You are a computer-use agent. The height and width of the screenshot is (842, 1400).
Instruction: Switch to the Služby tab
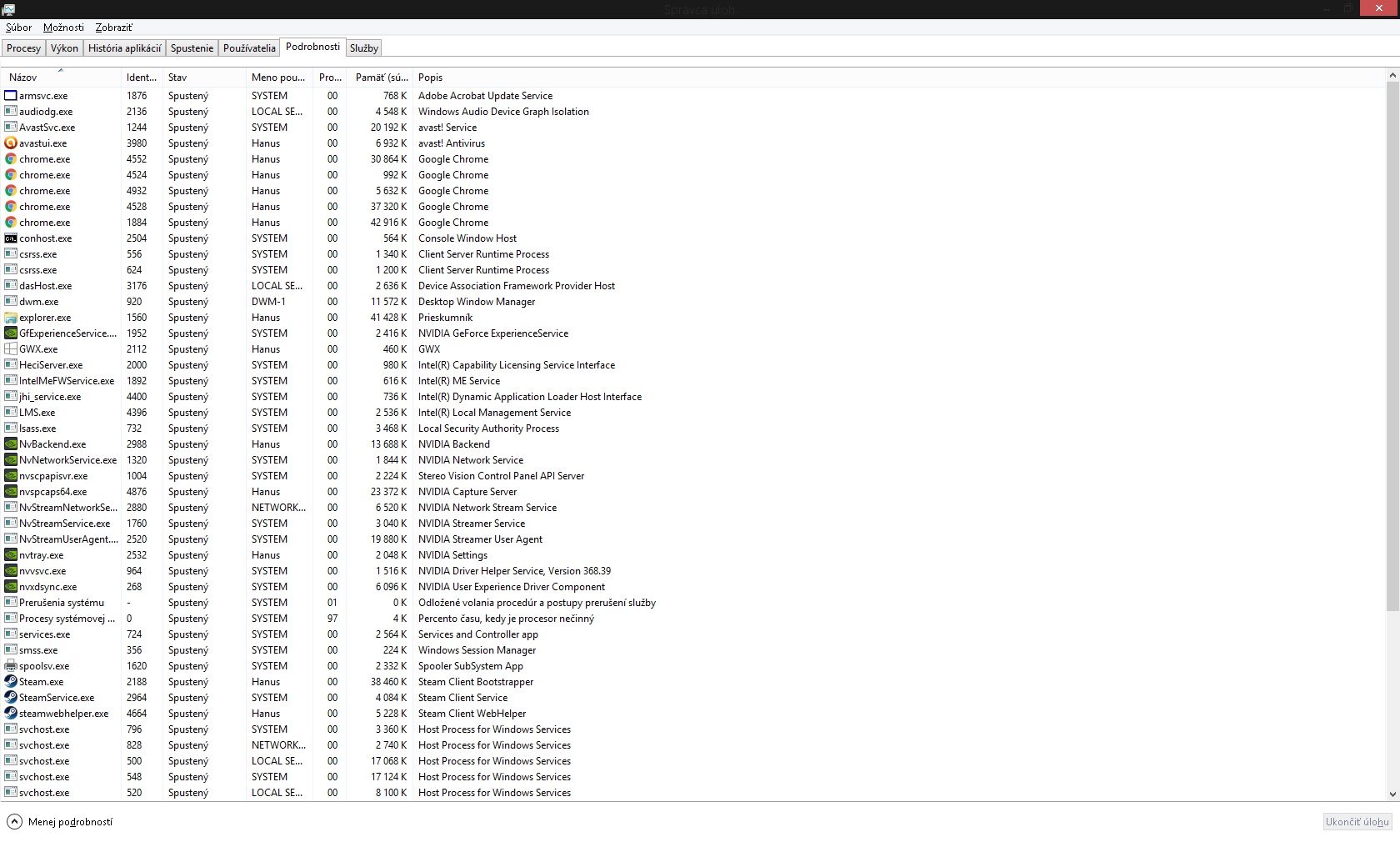click(364, 48)
